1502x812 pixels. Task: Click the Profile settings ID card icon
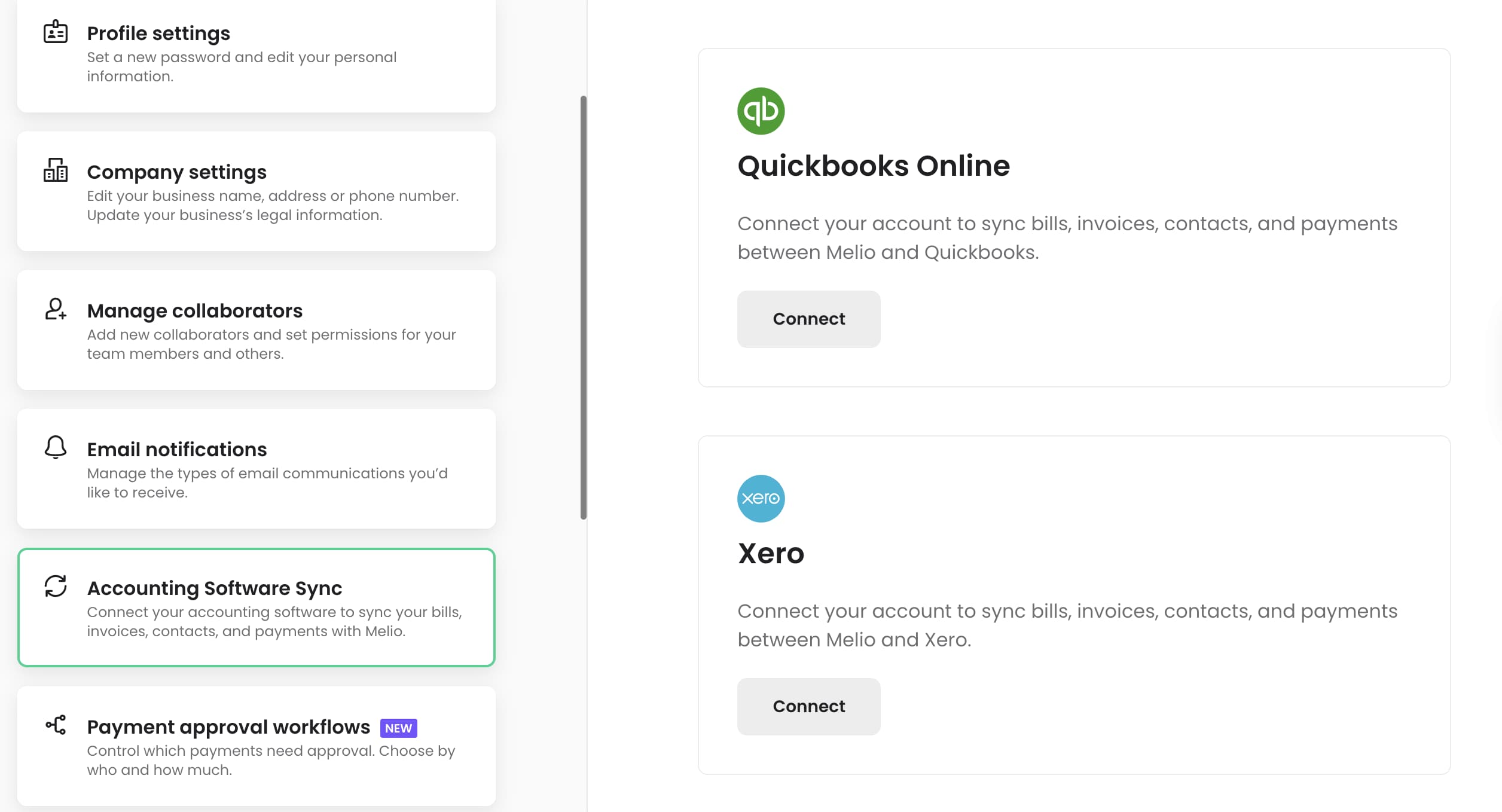point(56,32)
